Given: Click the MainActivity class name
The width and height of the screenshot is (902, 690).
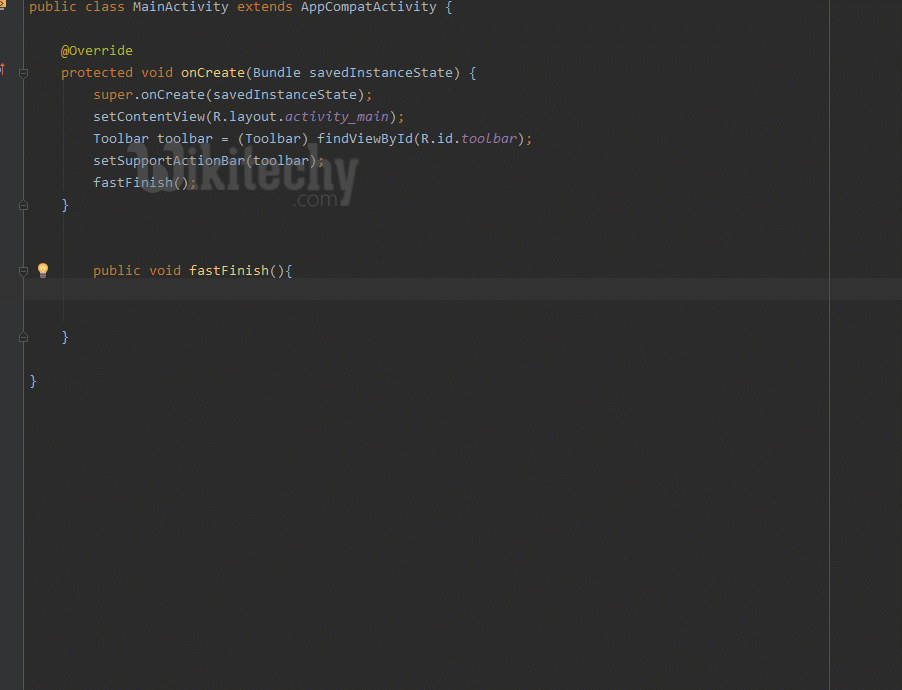Looking at the screenshot, I should [181, 7].
